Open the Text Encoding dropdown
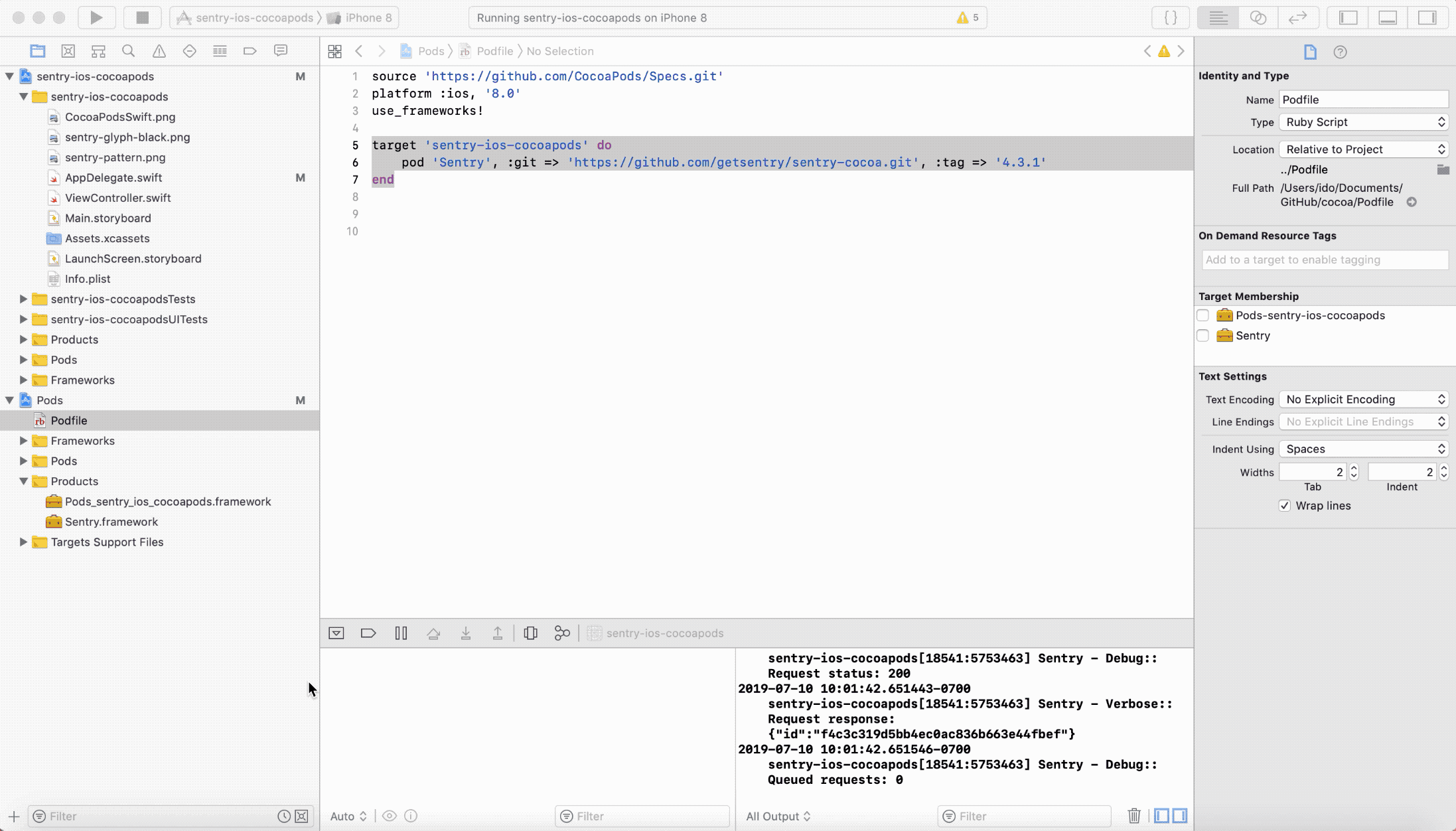The width and height of the screenshot is (1456, 831). (1364, 400)
